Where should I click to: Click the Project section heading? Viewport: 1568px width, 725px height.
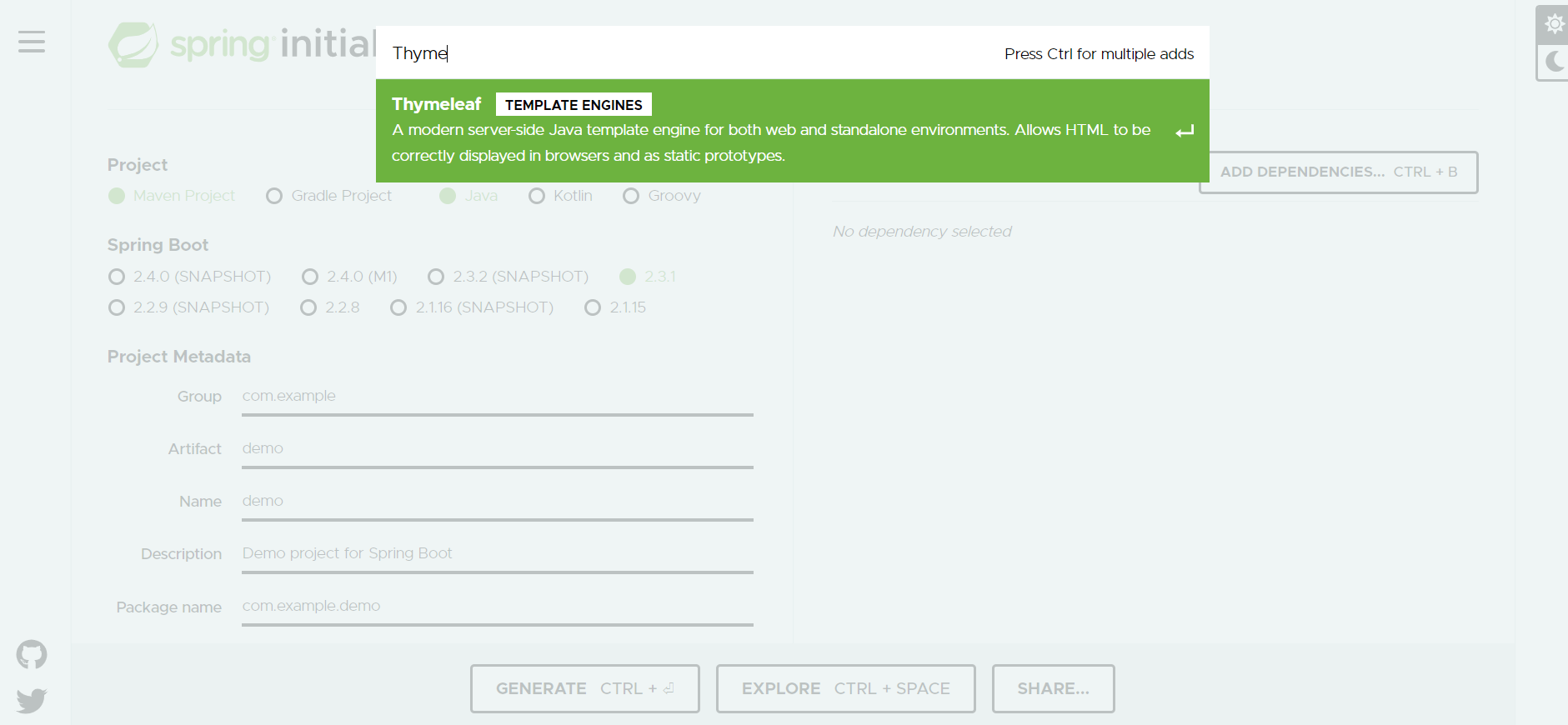coord(138,165)
